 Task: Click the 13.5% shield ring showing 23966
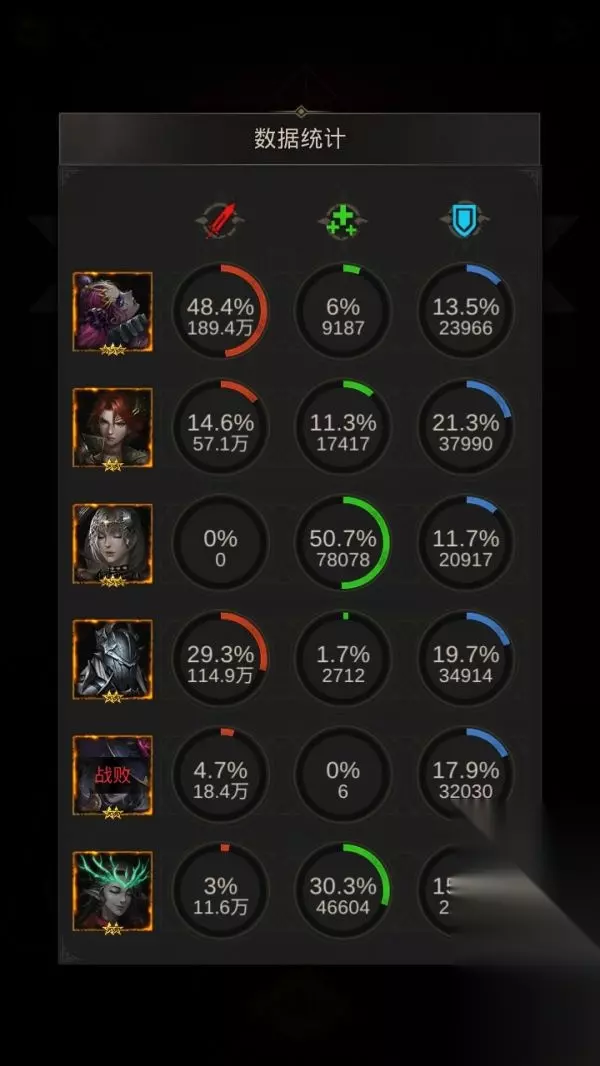point(465,311)
